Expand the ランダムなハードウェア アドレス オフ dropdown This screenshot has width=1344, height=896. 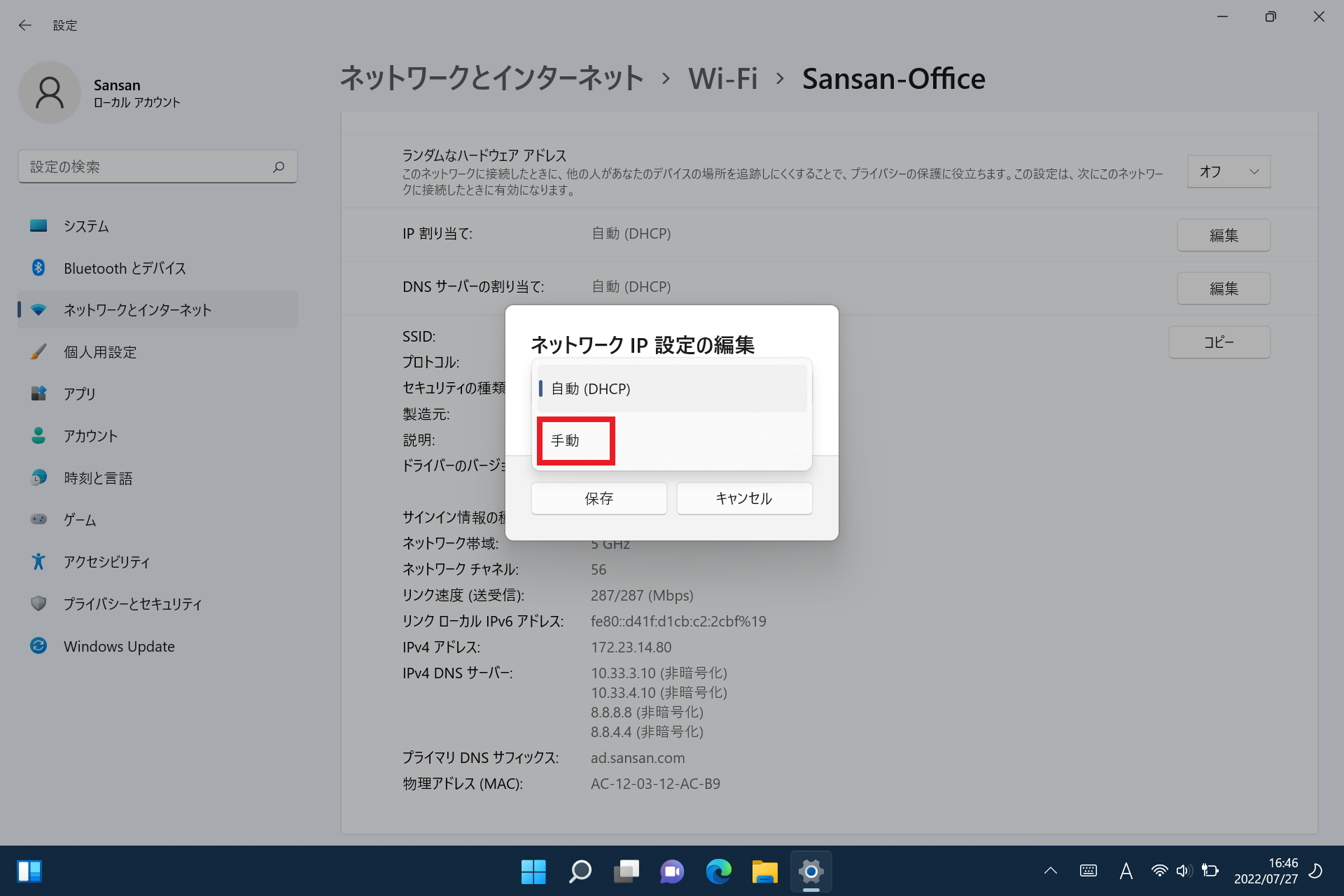point(1228,171)
